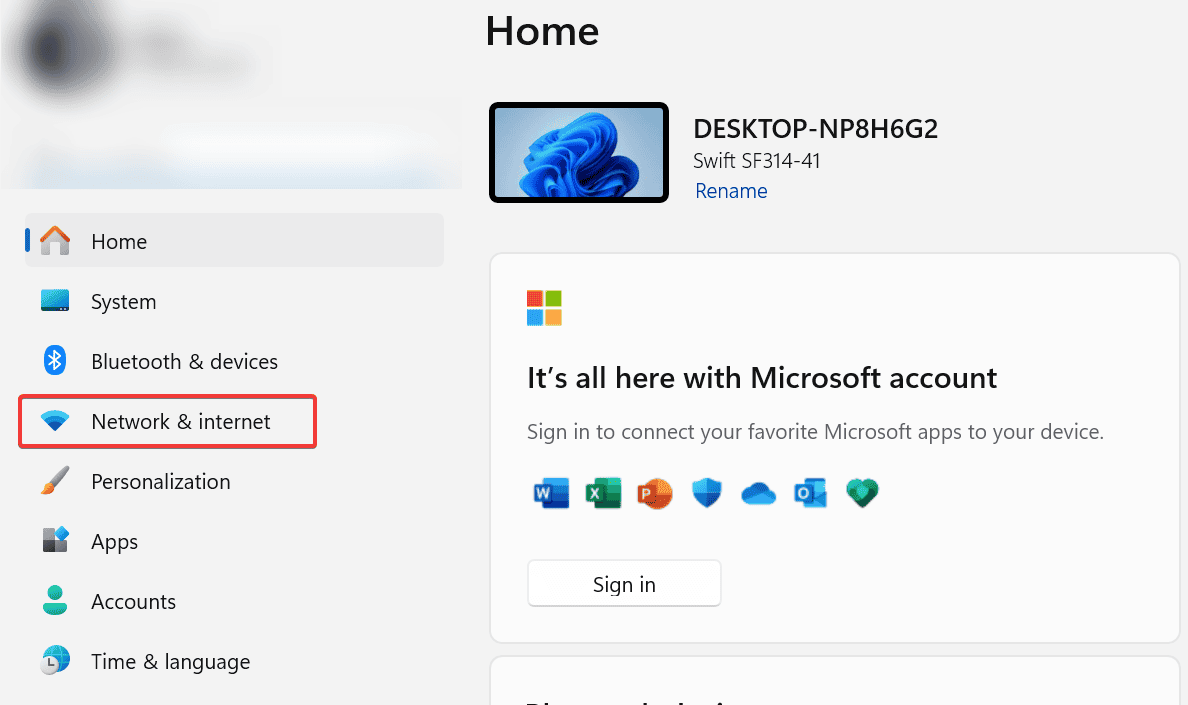Switch to the Accounts section
Viewport: 1188px width, 705px height.
(x=135, y=601)
